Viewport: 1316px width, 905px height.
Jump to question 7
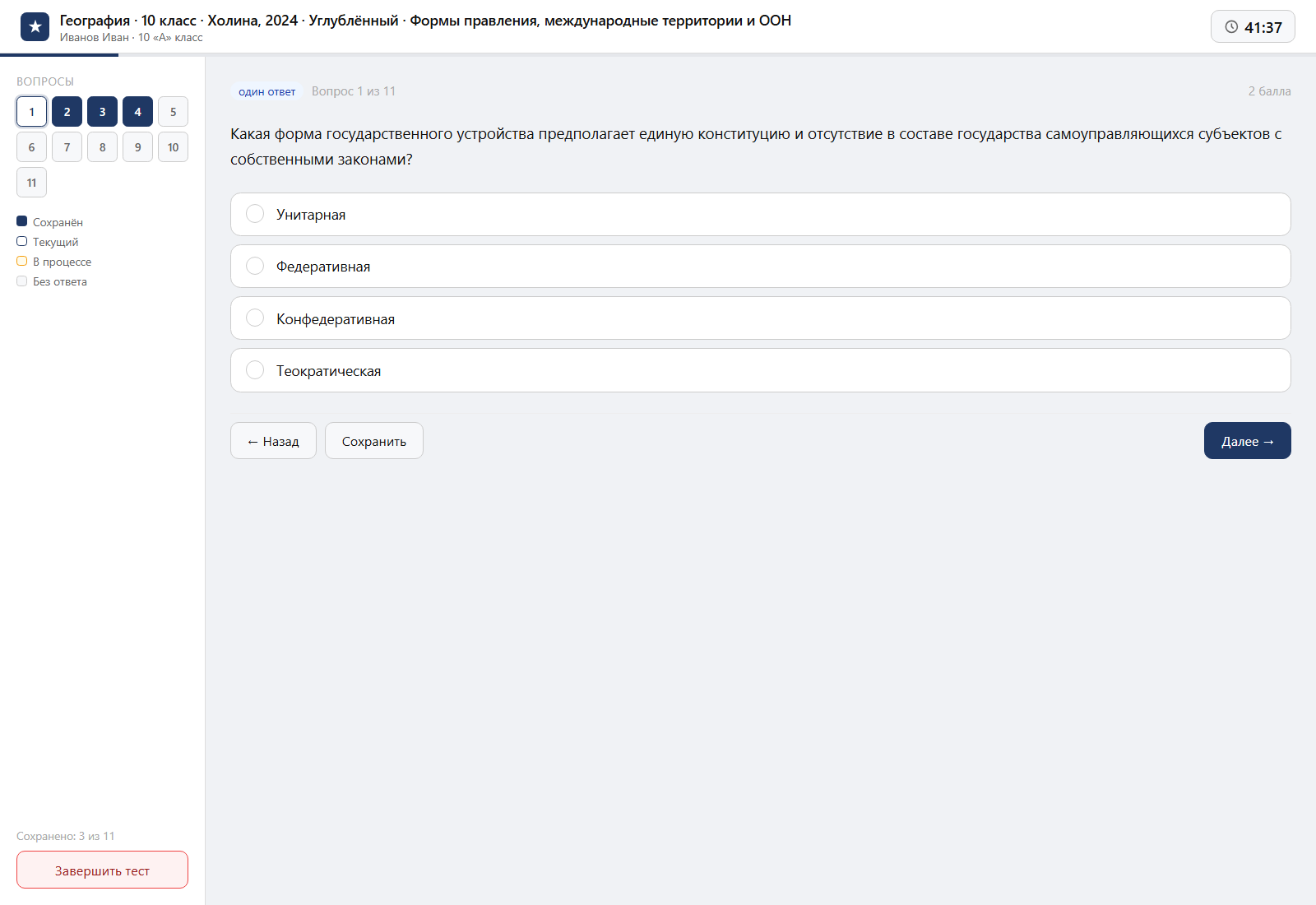67,147
